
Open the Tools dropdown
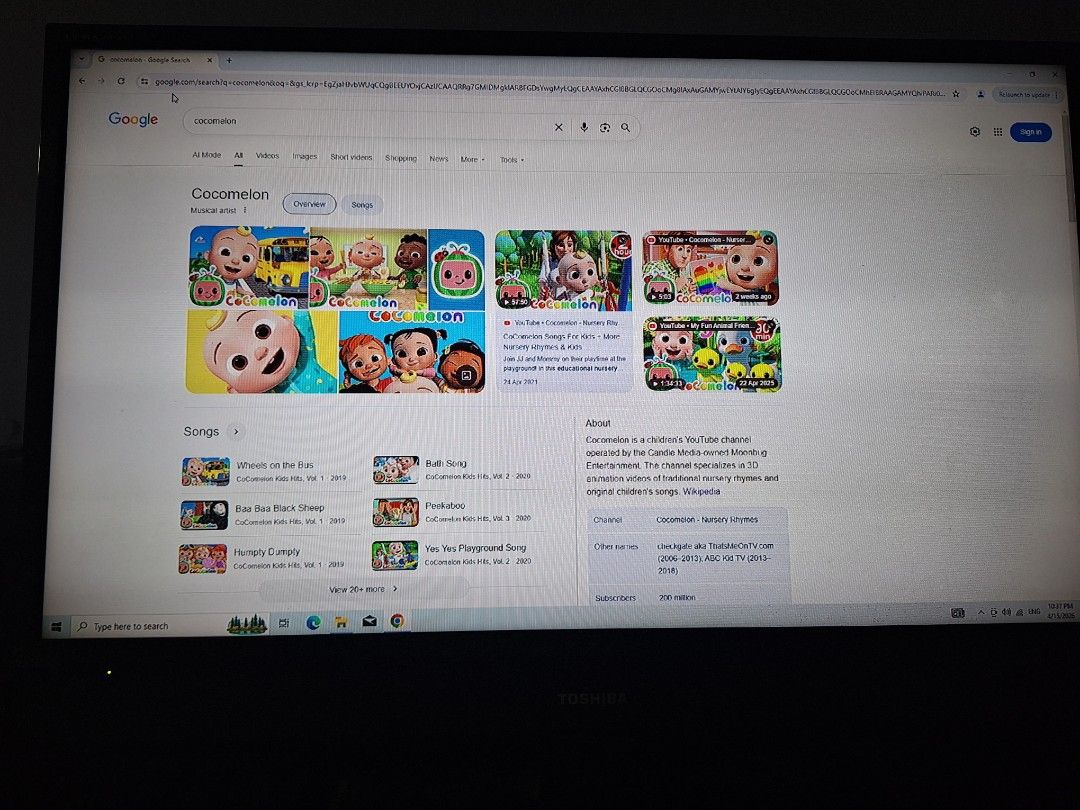tap(512, 160)
